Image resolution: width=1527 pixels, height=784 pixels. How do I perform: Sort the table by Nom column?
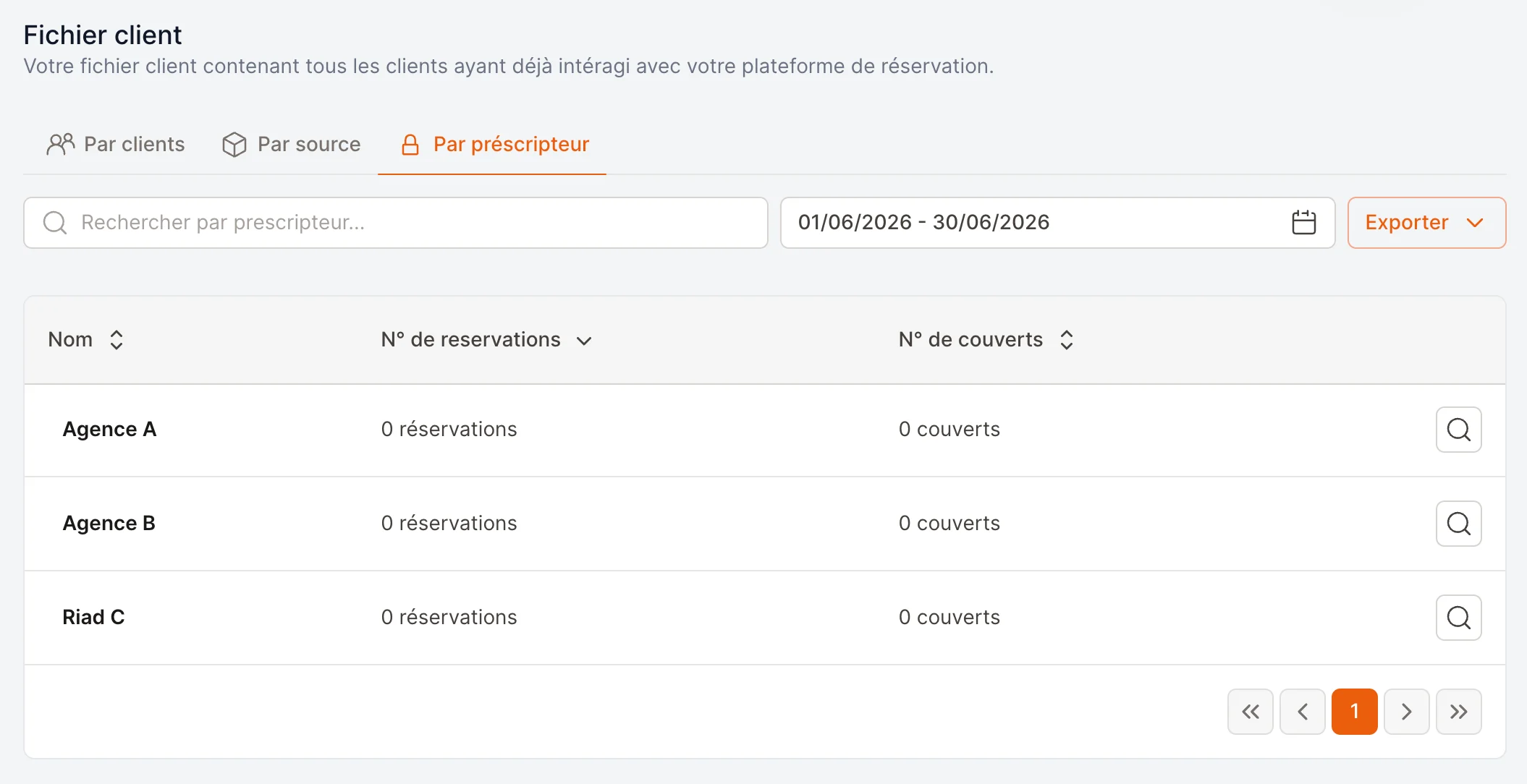click(86, 340)
